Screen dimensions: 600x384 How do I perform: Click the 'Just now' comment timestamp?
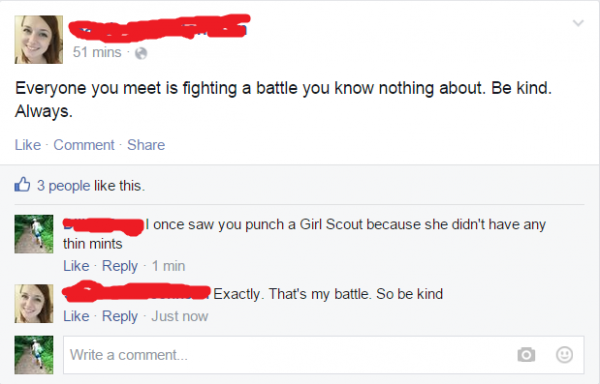180,316
